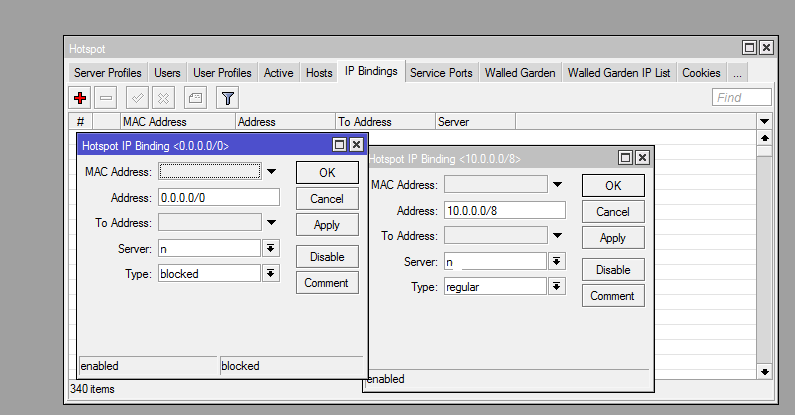This screenshot has width=795, height=415.
Task: Open the Cookies tab
Action: coord(701,73)
